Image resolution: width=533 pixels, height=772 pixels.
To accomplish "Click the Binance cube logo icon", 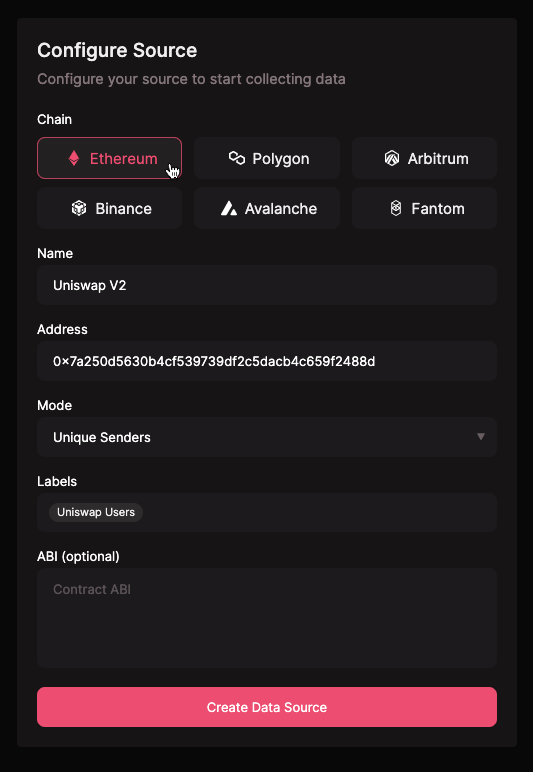I will pyautogui.click(x=79, y=208).
